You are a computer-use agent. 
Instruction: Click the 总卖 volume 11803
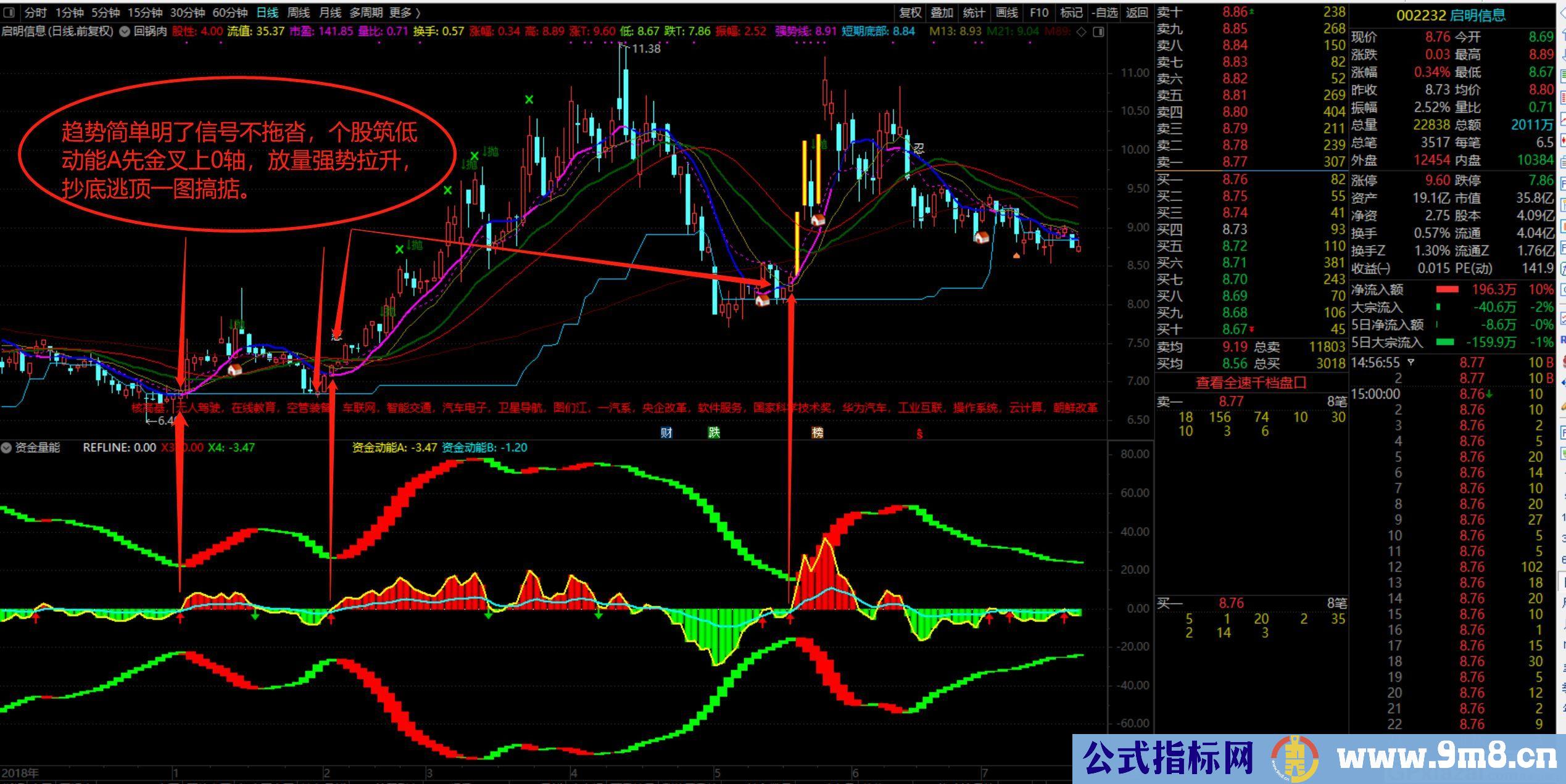point(1327,347)
